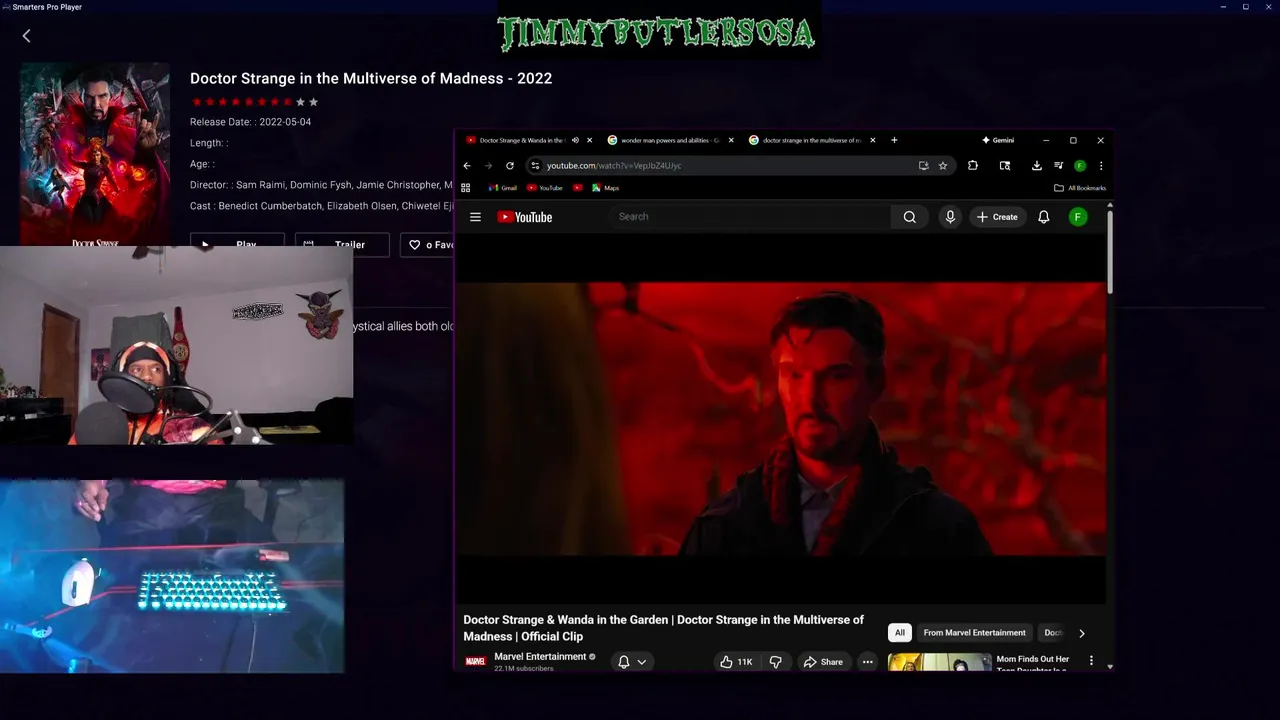This screenshot has height=720, width=1280.
Task: Select the All filter chip
Action: click(x=900, y=633)
